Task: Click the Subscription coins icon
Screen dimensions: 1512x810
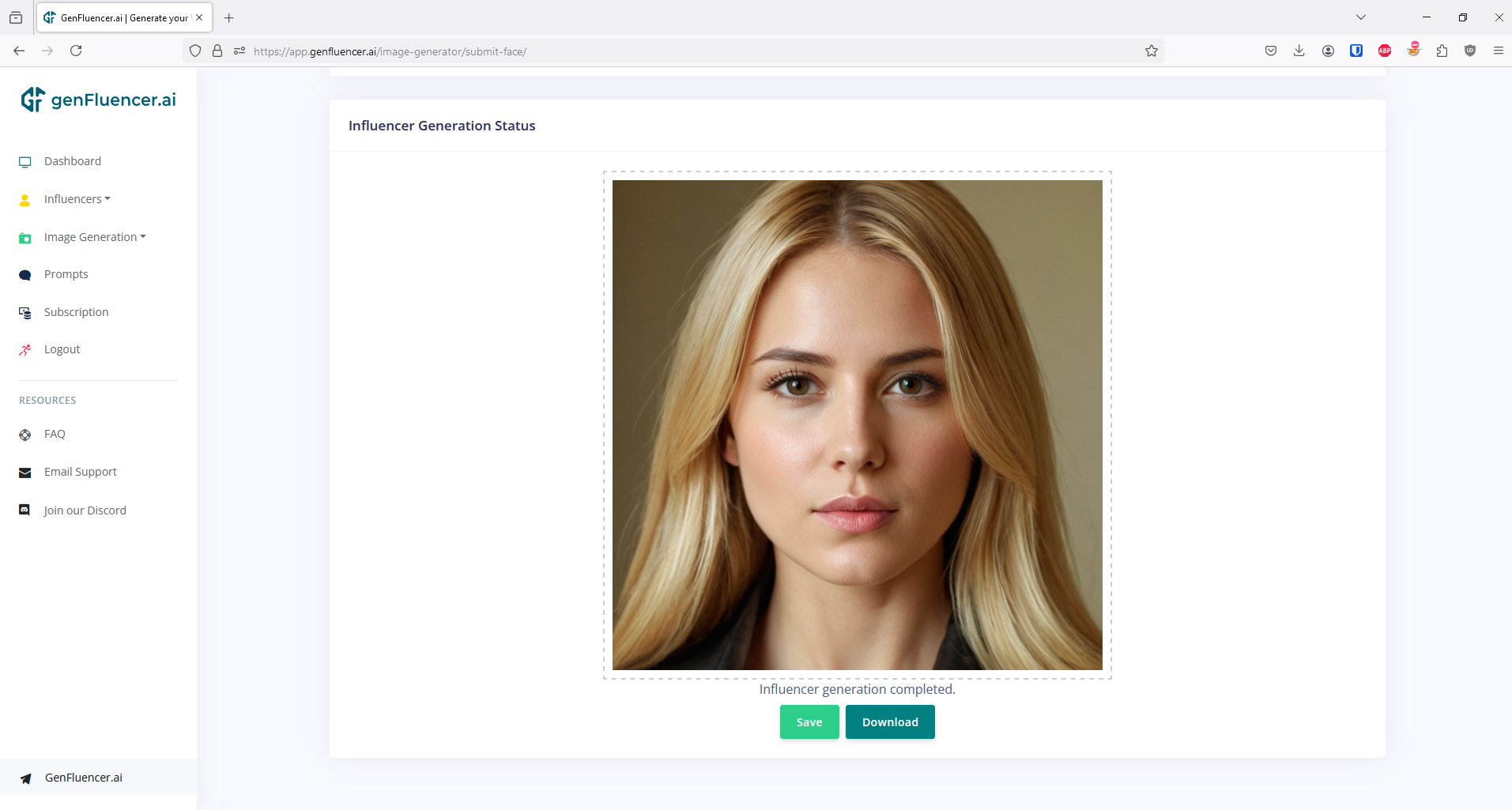Action: point(25,313)
